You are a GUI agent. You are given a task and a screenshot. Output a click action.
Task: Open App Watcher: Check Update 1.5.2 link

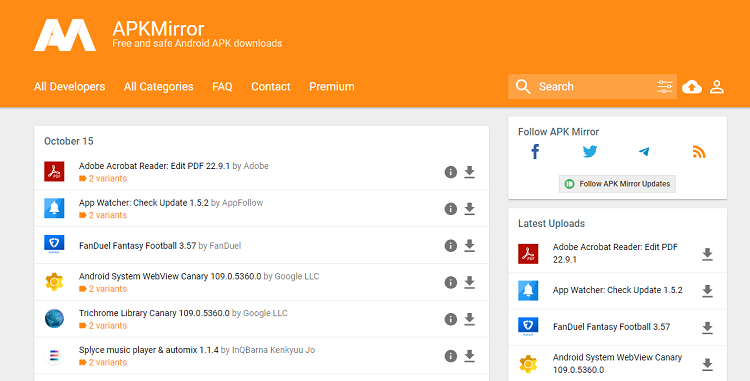[143, 203]
